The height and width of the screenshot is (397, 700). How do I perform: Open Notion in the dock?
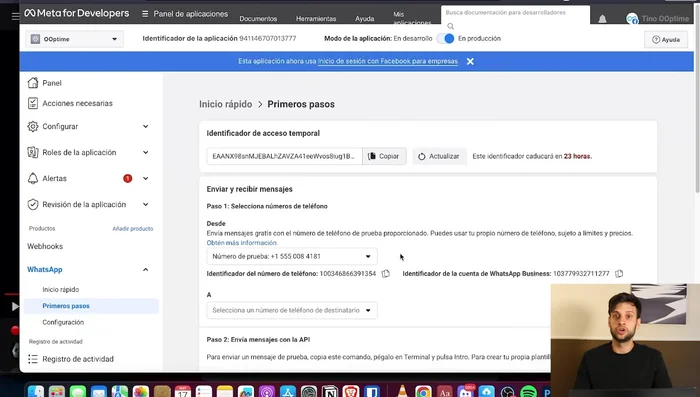pos(330,392)
